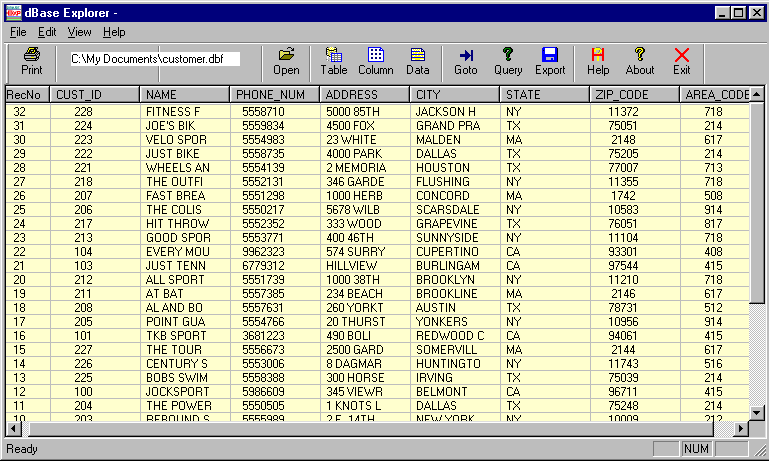Click city cell BROOKLINE
Image resolution: width=769 pixels, height=461 pixels.
pyautogui.click(x=455, y=294)
